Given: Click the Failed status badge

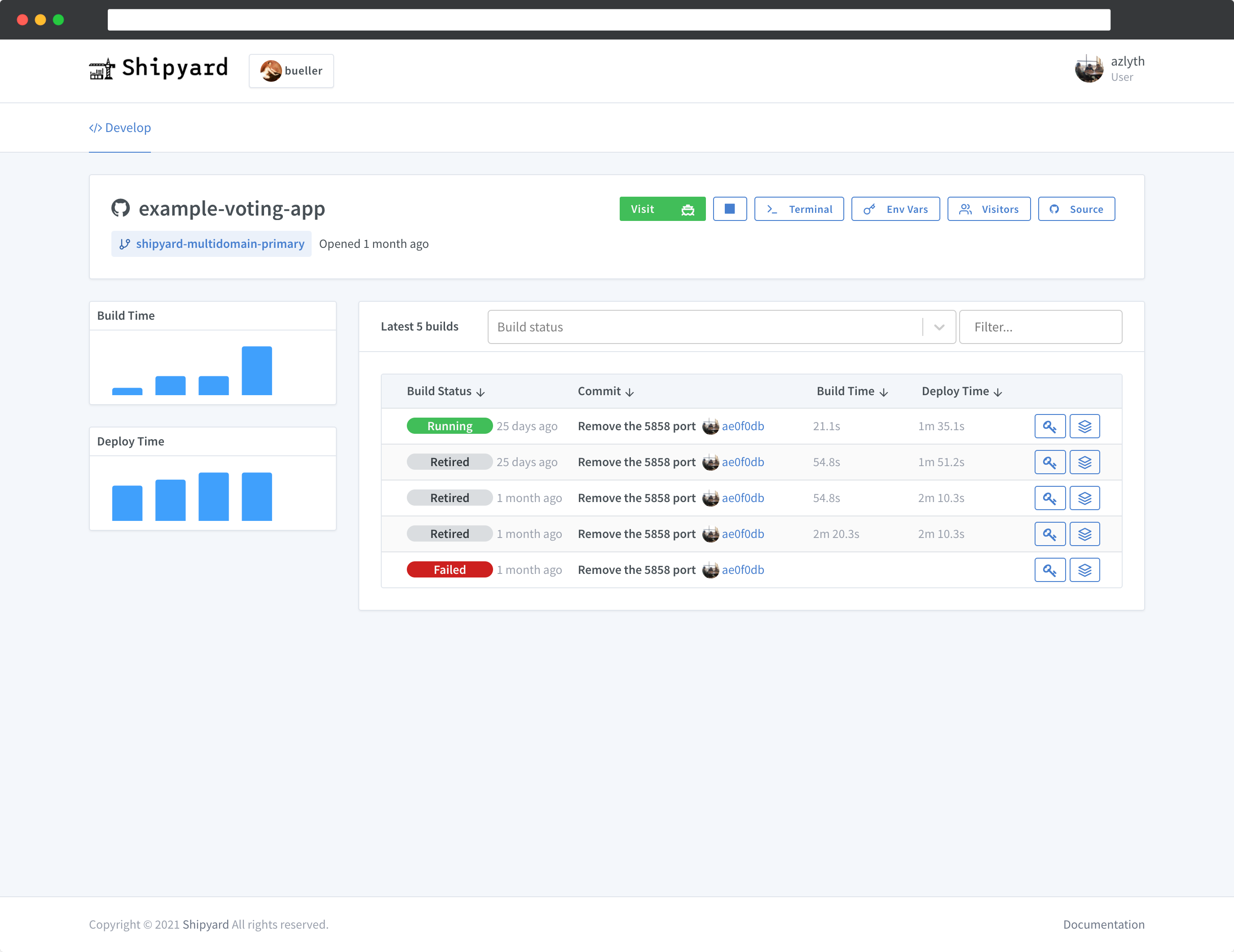Looking at the screenshot, I should pos(449,569).
